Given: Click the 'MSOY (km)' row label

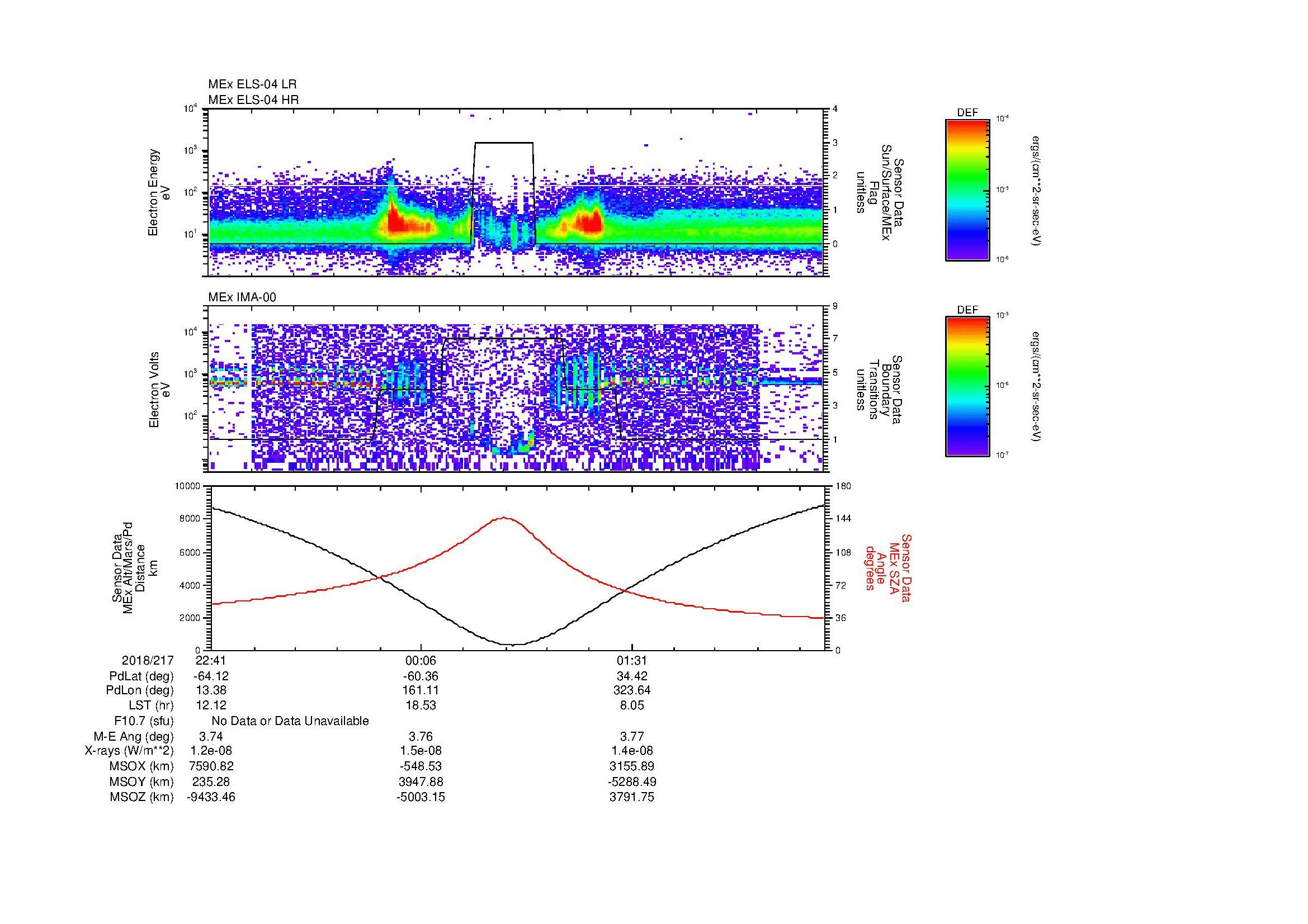Looking at the screenshot, I should pyautogui.click(x=142, y=781).
